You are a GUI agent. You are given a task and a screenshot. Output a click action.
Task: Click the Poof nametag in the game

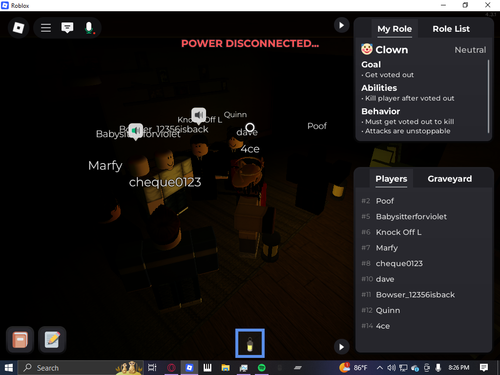tap(317, 126)
